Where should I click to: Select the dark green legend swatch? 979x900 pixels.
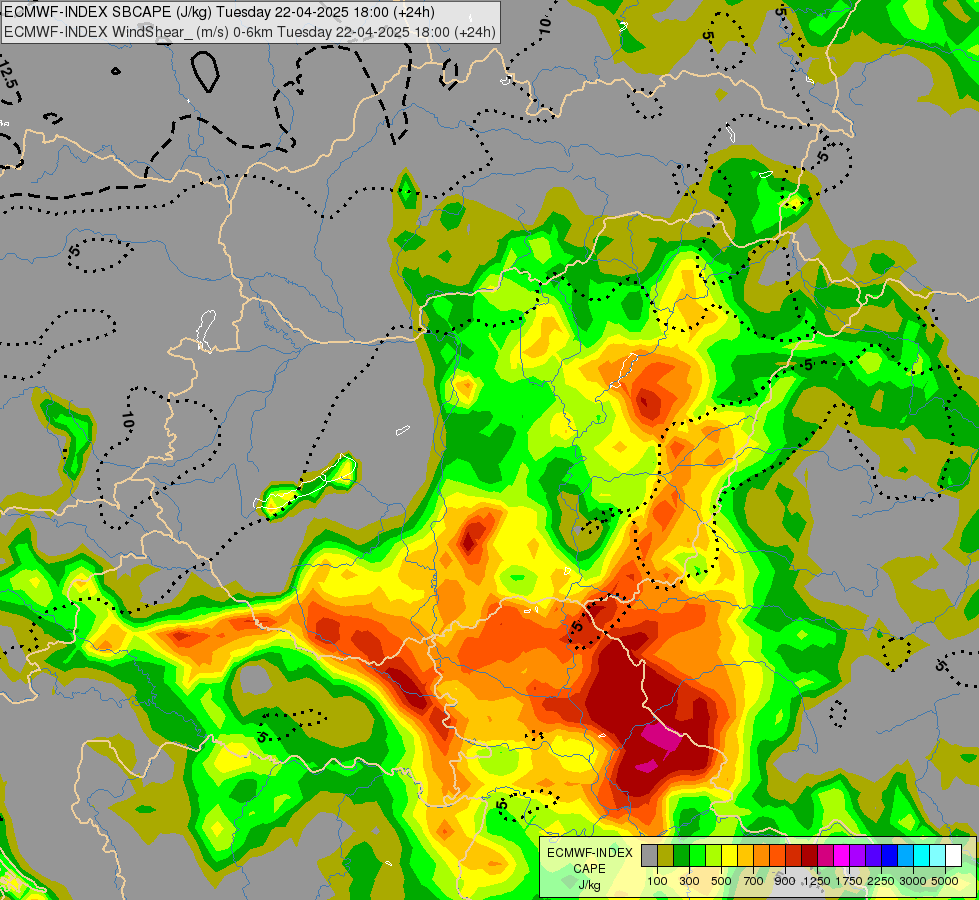[x=682, y=855]
